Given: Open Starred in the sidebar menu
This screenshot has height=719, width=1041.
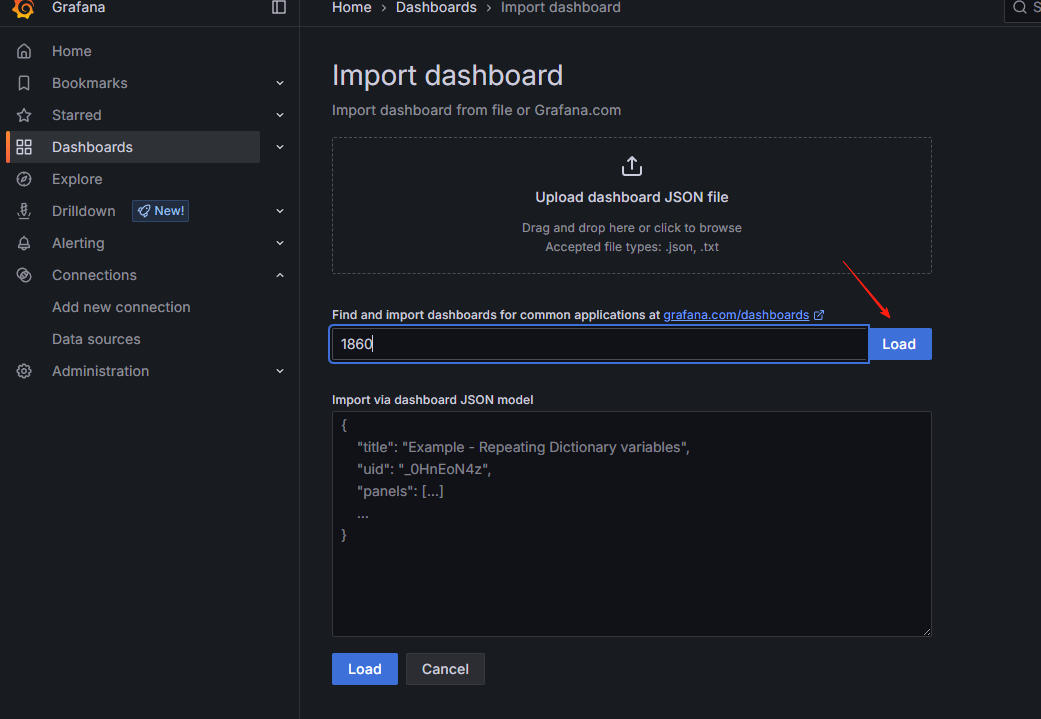Looking at the screenshot, I should [77, 115].
